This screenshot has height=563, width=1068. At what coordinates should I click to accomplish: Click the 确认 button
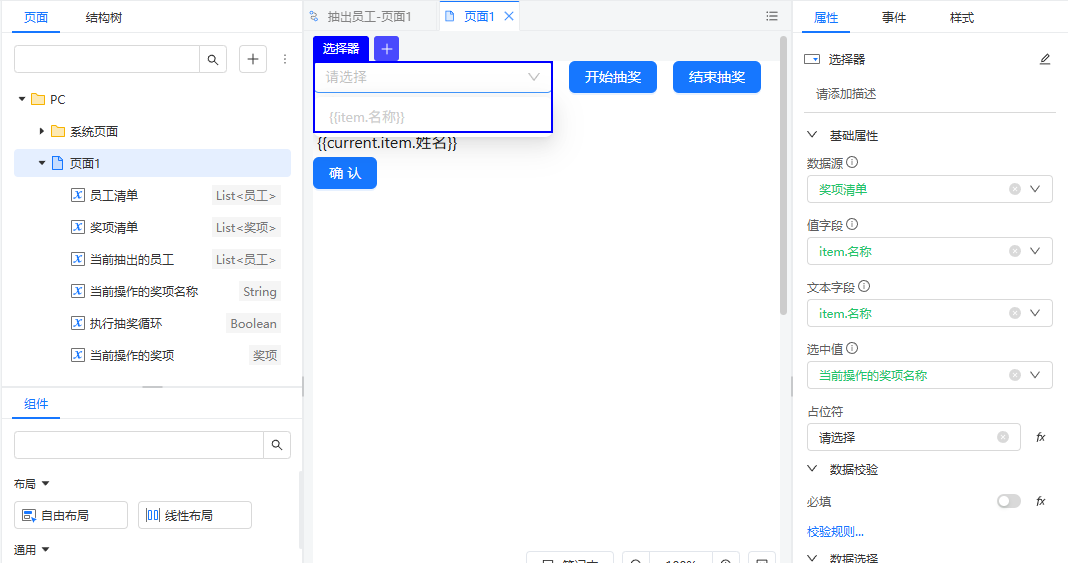pos(345,173)
